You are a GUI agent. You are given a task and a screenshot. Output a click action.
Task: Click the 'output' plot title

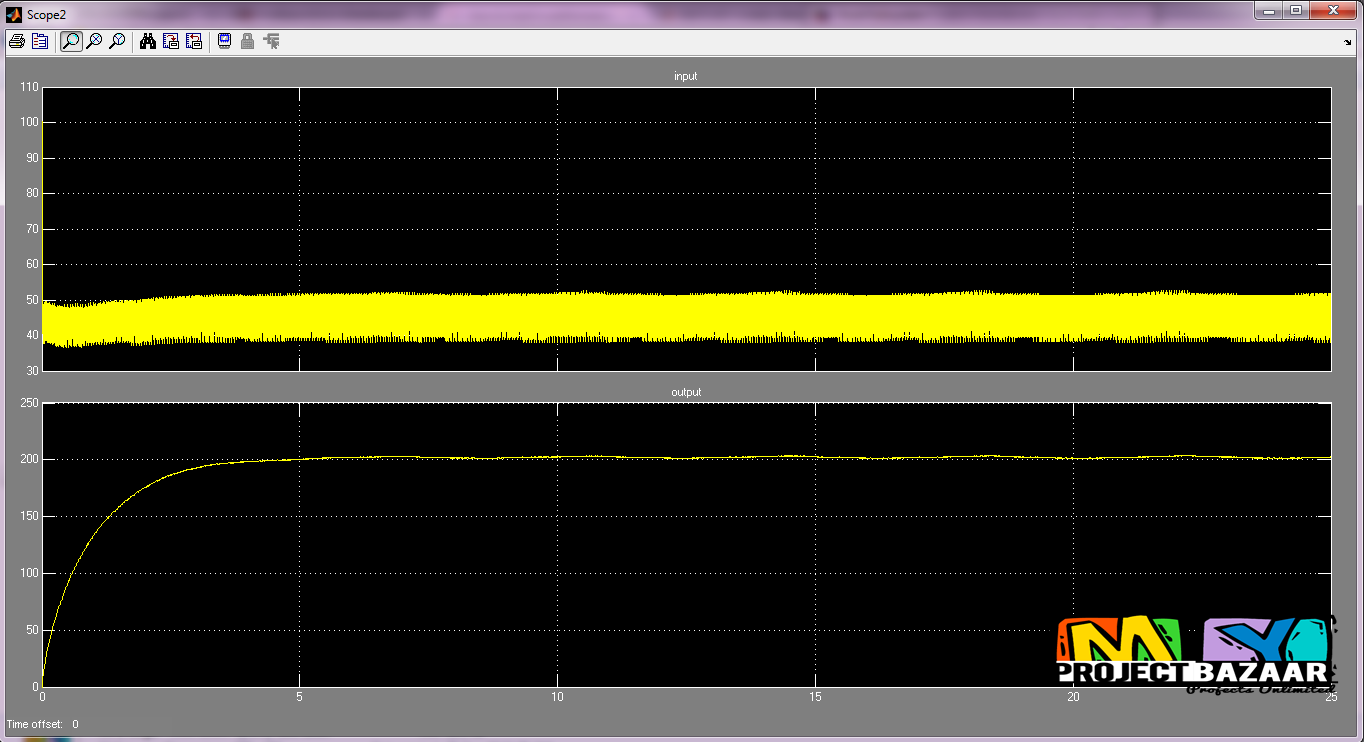pos(686,392)
